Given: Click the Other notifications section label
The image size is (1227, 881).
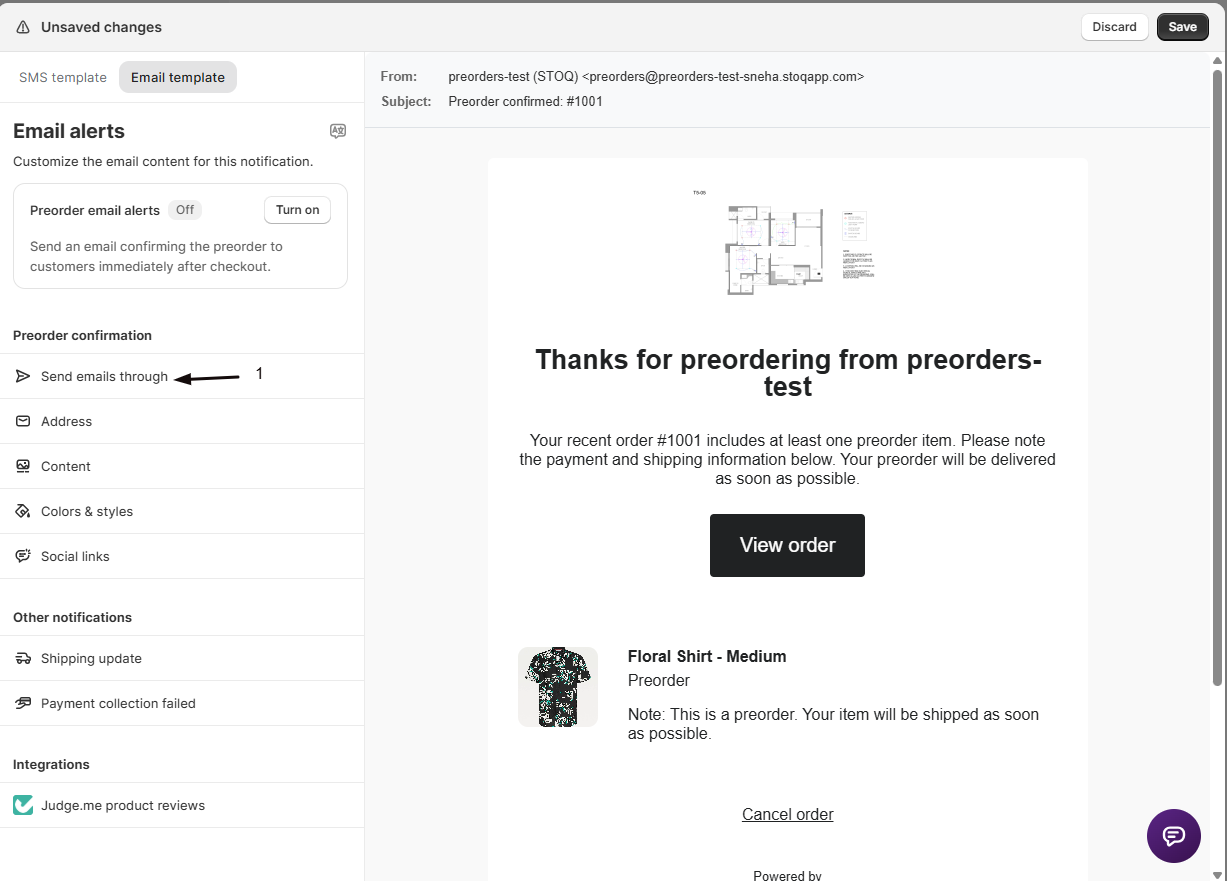Looking at the screenshot, I should 72,617.
